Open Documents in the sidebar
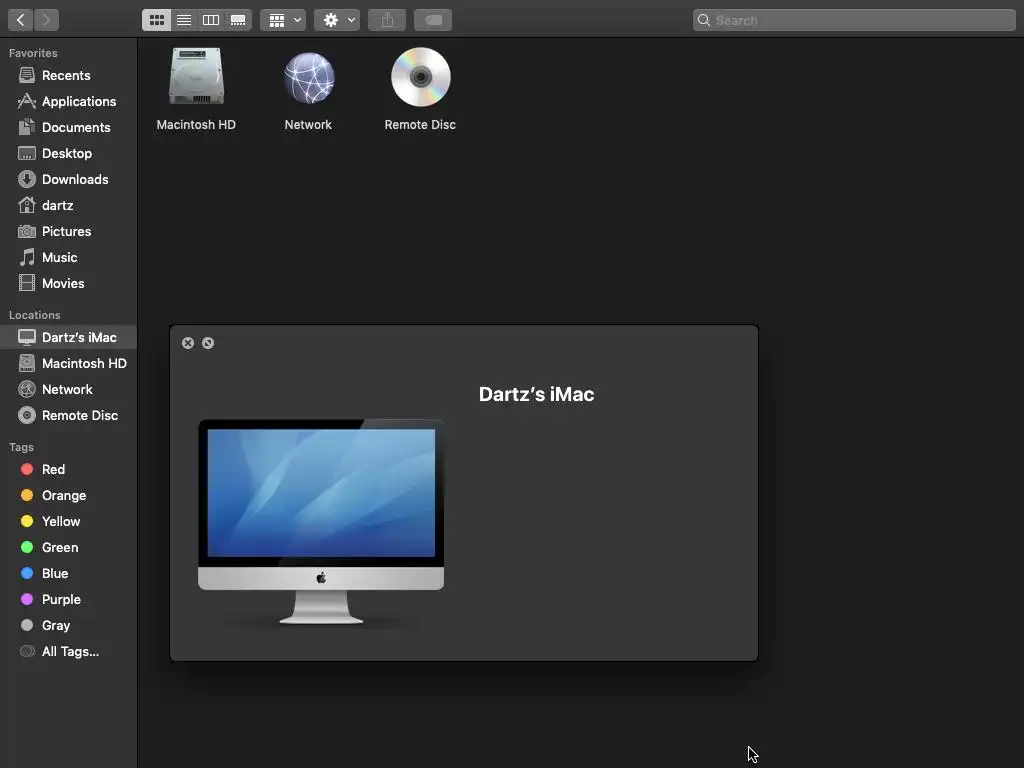Screen dimensions: 1024x768 pos(69,127)
